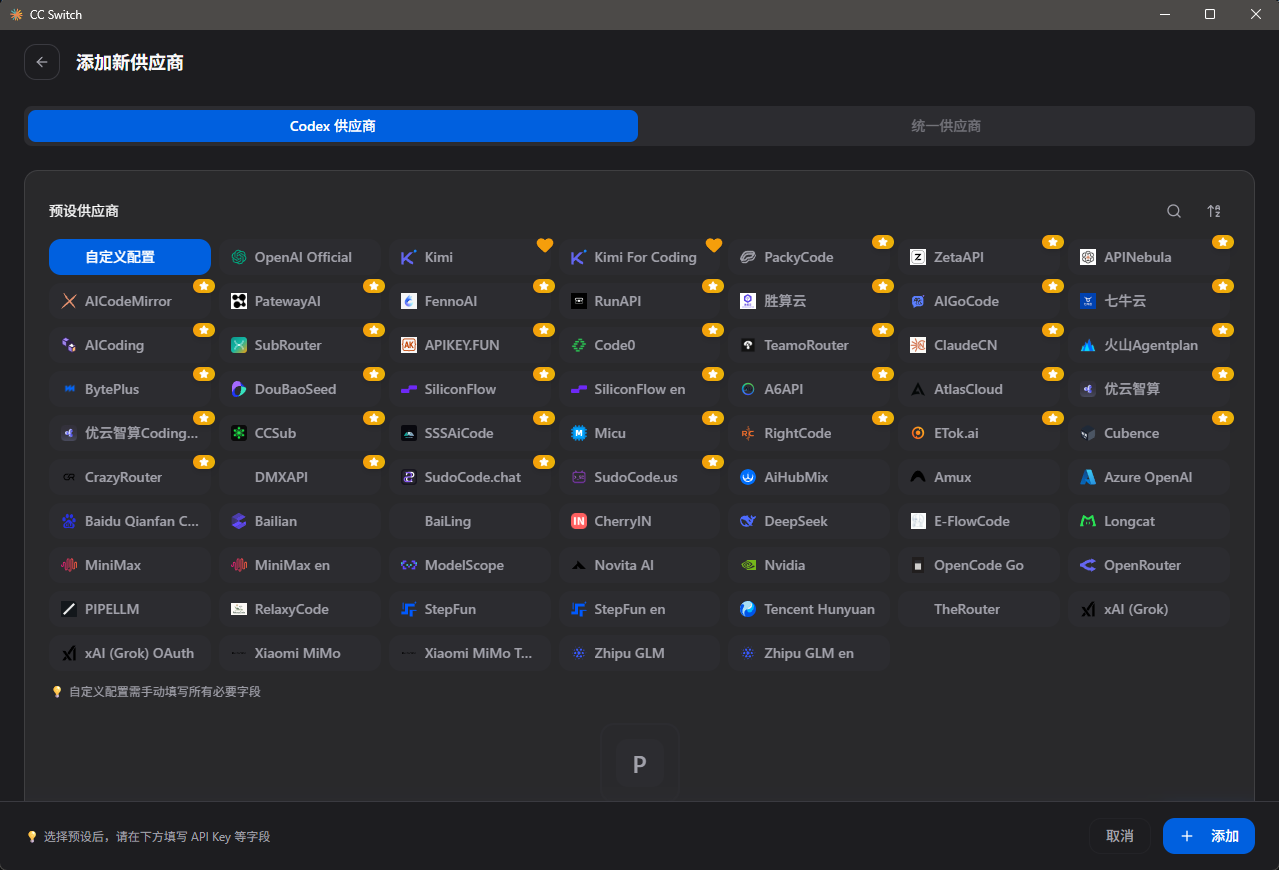Select the DMXAPI provider
The image size is (1279, 870).
point(300,477)
